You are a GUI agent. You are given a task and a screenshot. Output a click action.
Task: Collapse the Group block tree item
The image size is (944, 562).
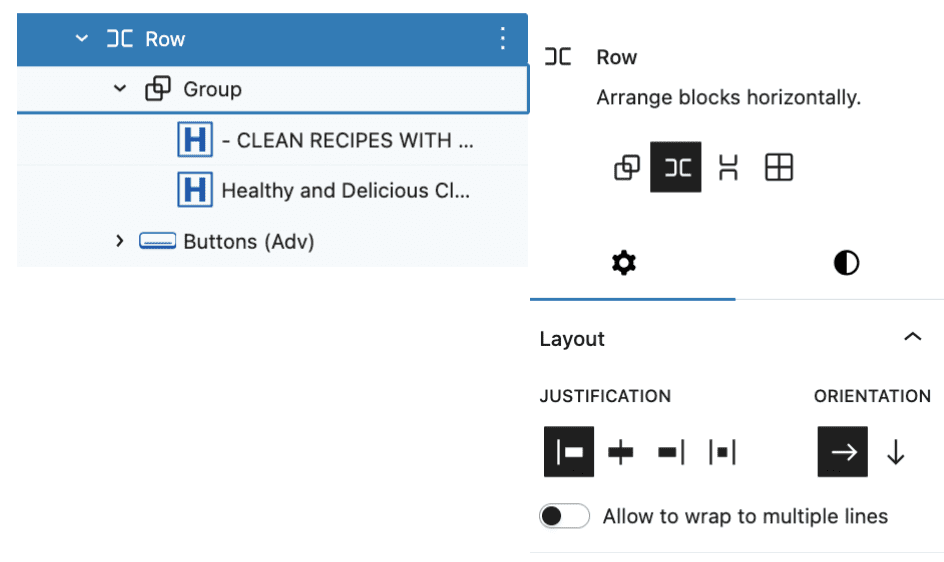[120, 89]
